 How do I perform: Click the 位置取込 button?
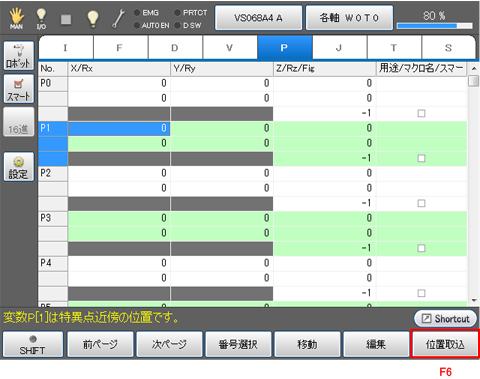pyautogui.click(x=445, y=344)
